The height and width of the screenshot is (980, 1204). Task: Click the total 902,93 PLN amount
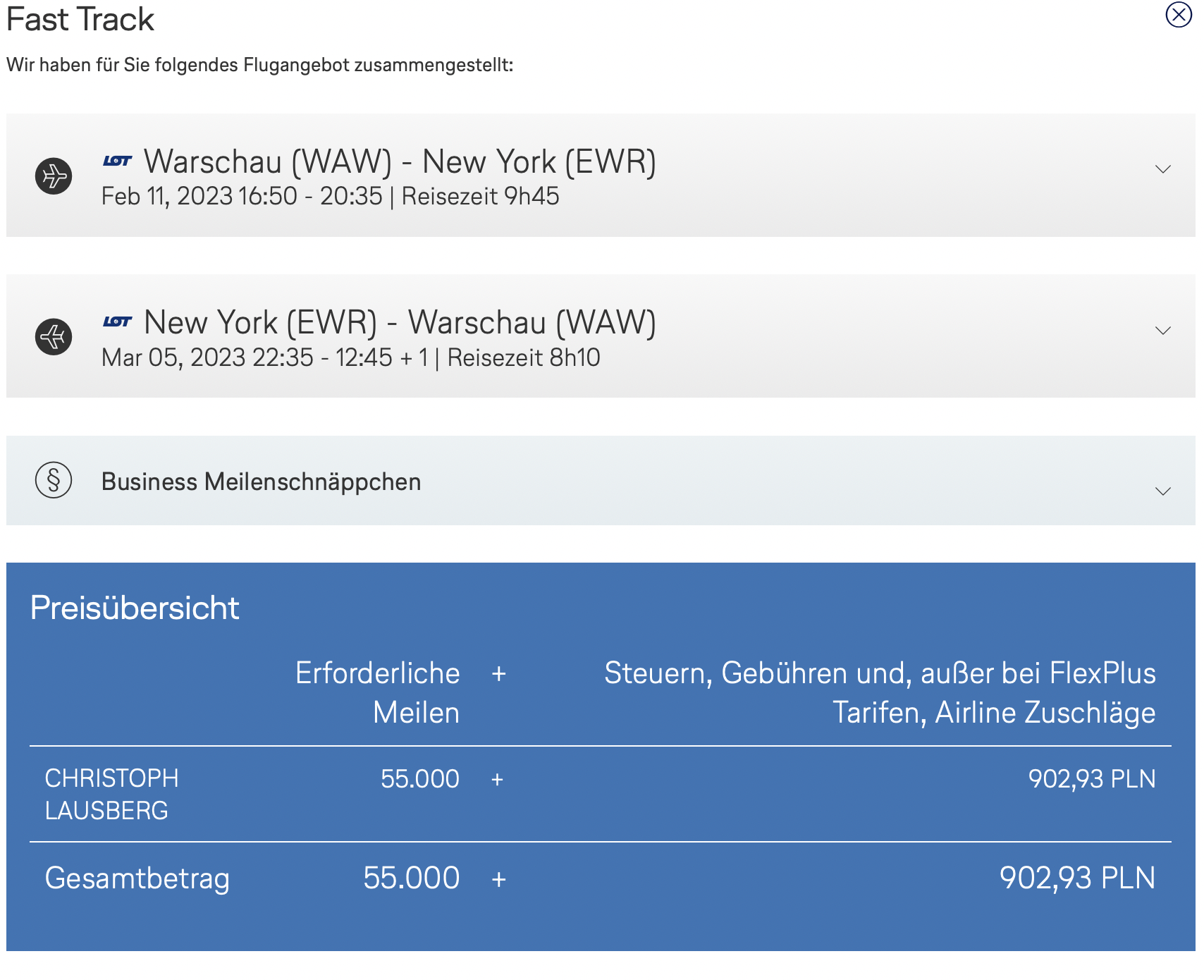coord(1077,878)
